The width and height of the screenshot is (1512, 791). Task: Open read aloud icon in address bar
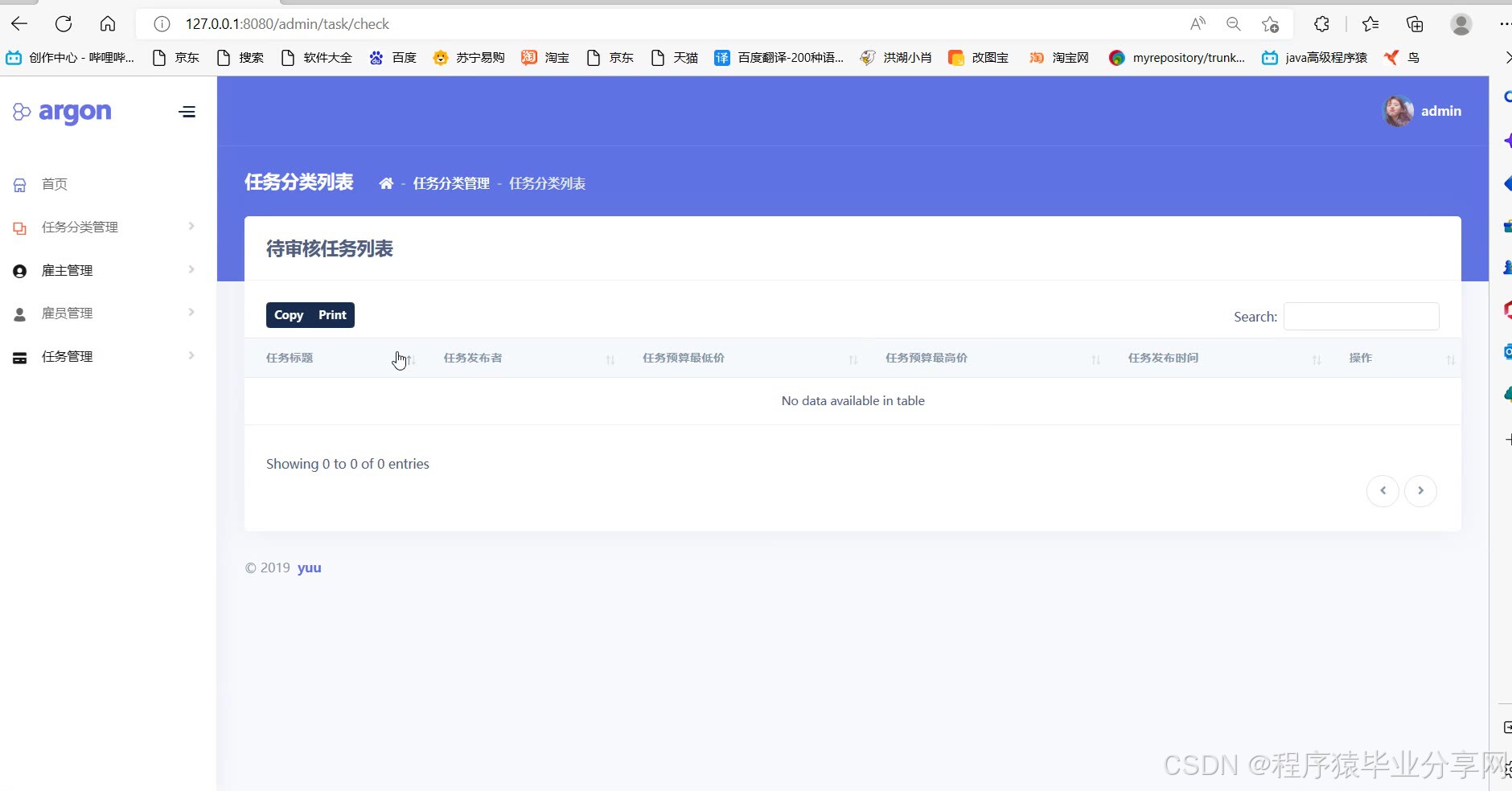[x=1198, y=24]
